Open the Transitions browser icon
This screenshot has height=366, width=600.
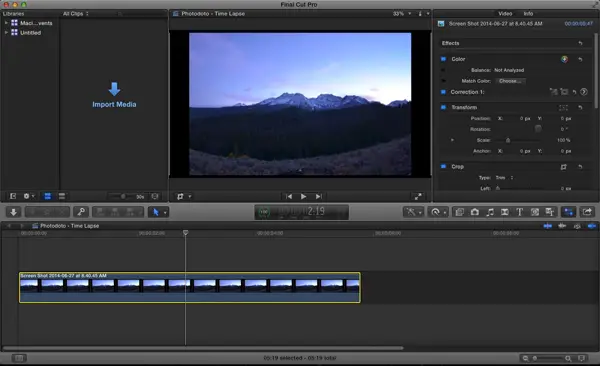click(x=505, y=212)
